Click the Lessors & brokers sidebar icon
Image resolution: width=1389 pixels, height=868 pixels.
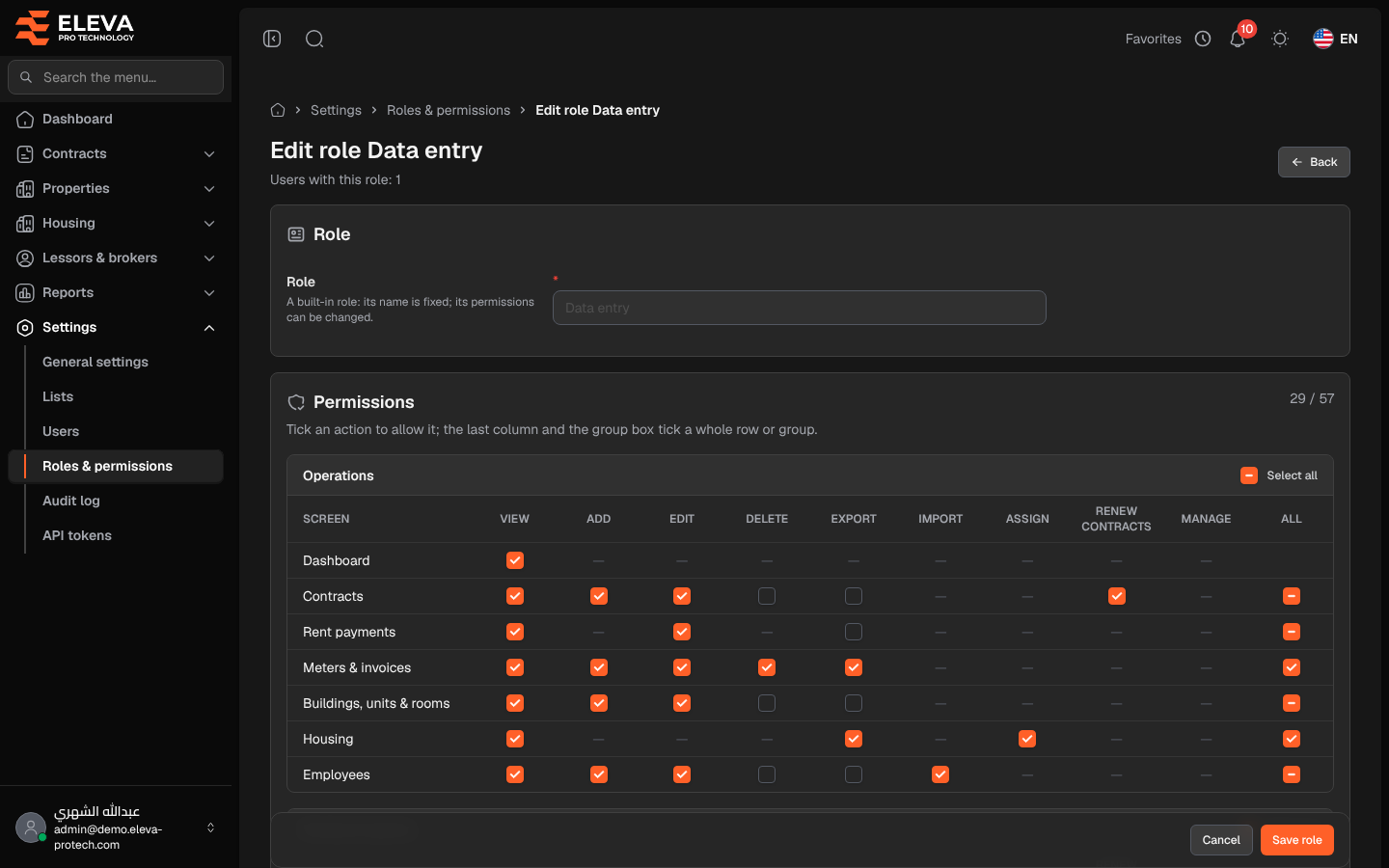coord(25,258)
